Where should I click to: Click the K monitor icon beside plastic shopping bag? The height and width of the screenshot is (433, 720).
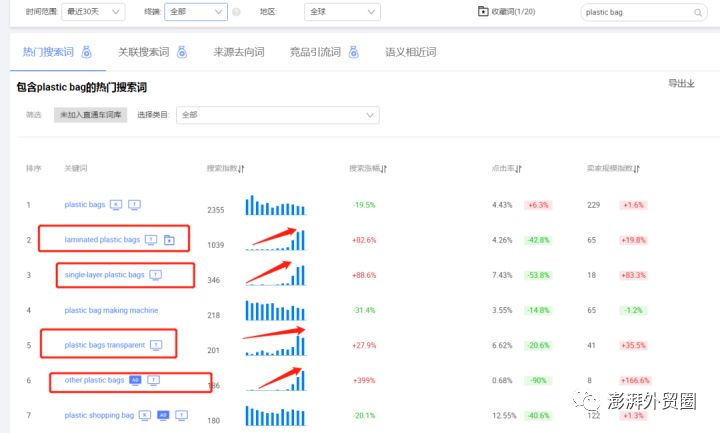[x=145, y=416]
